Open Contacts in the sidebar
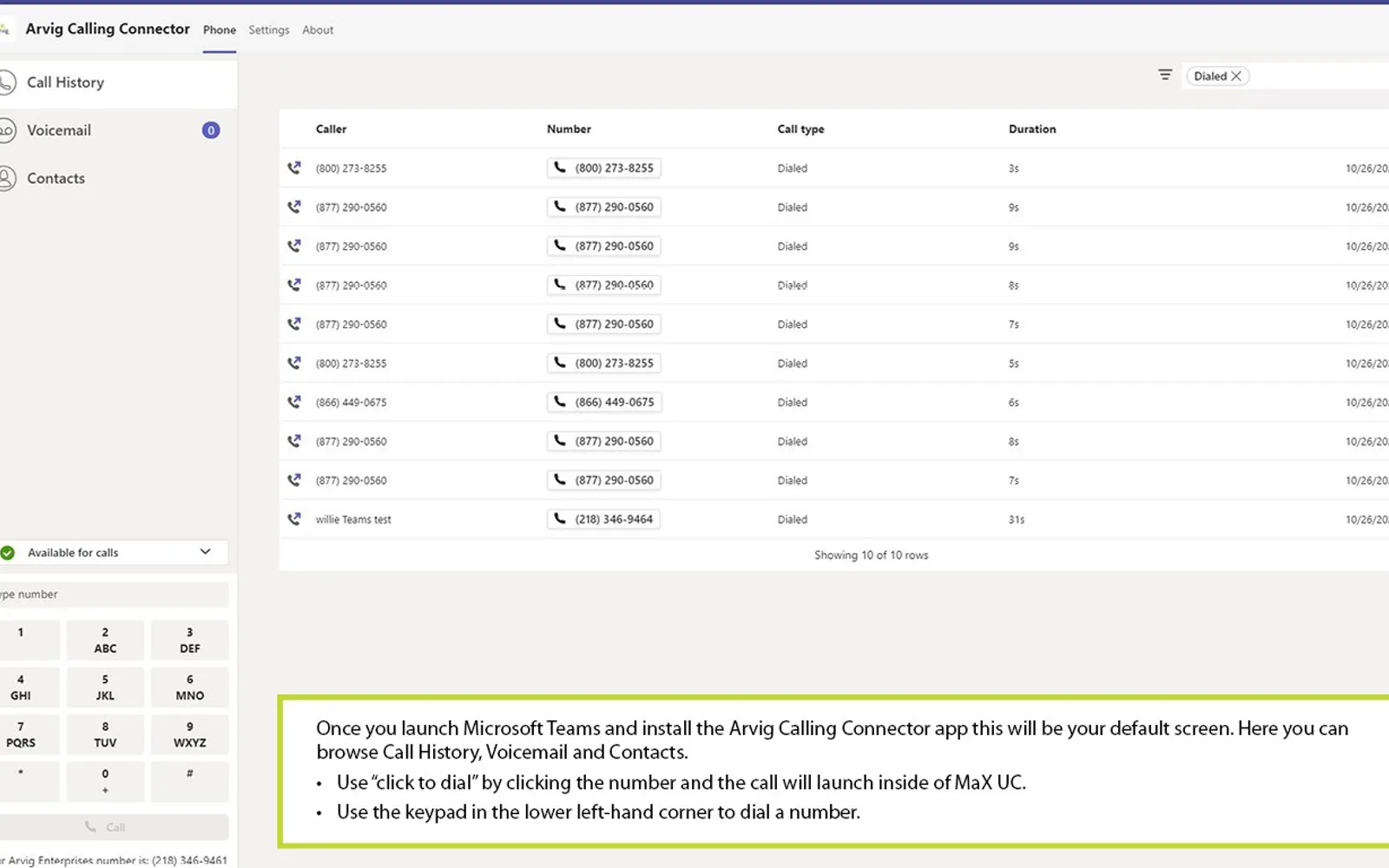Viewport: 1389px width, 868px height. (x=117, y=178)
